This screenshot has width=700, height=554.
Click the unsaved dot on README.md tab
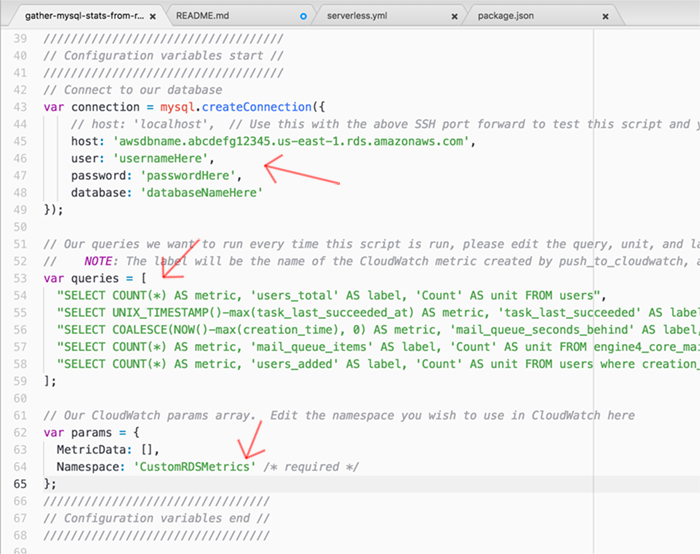coord(304,17)
